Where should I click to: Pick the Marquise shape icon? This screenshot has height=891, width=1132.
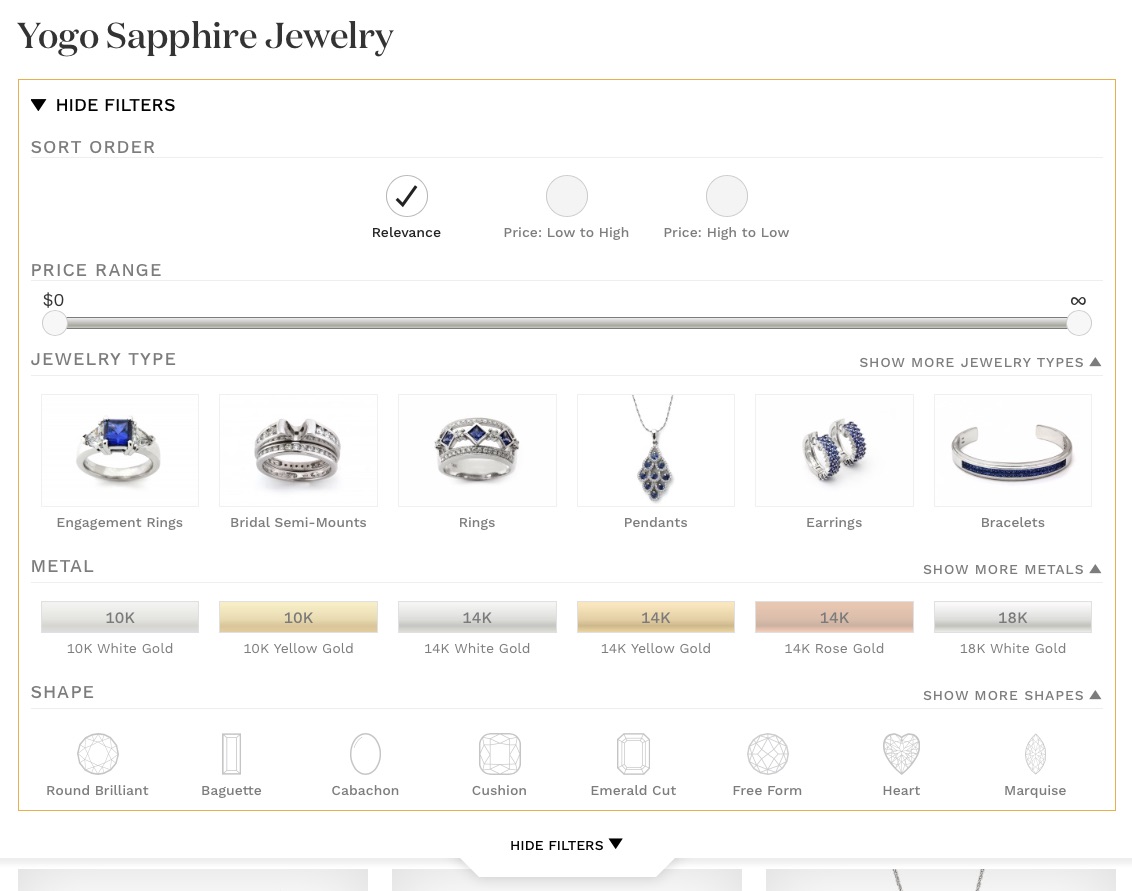[1035, 754]
